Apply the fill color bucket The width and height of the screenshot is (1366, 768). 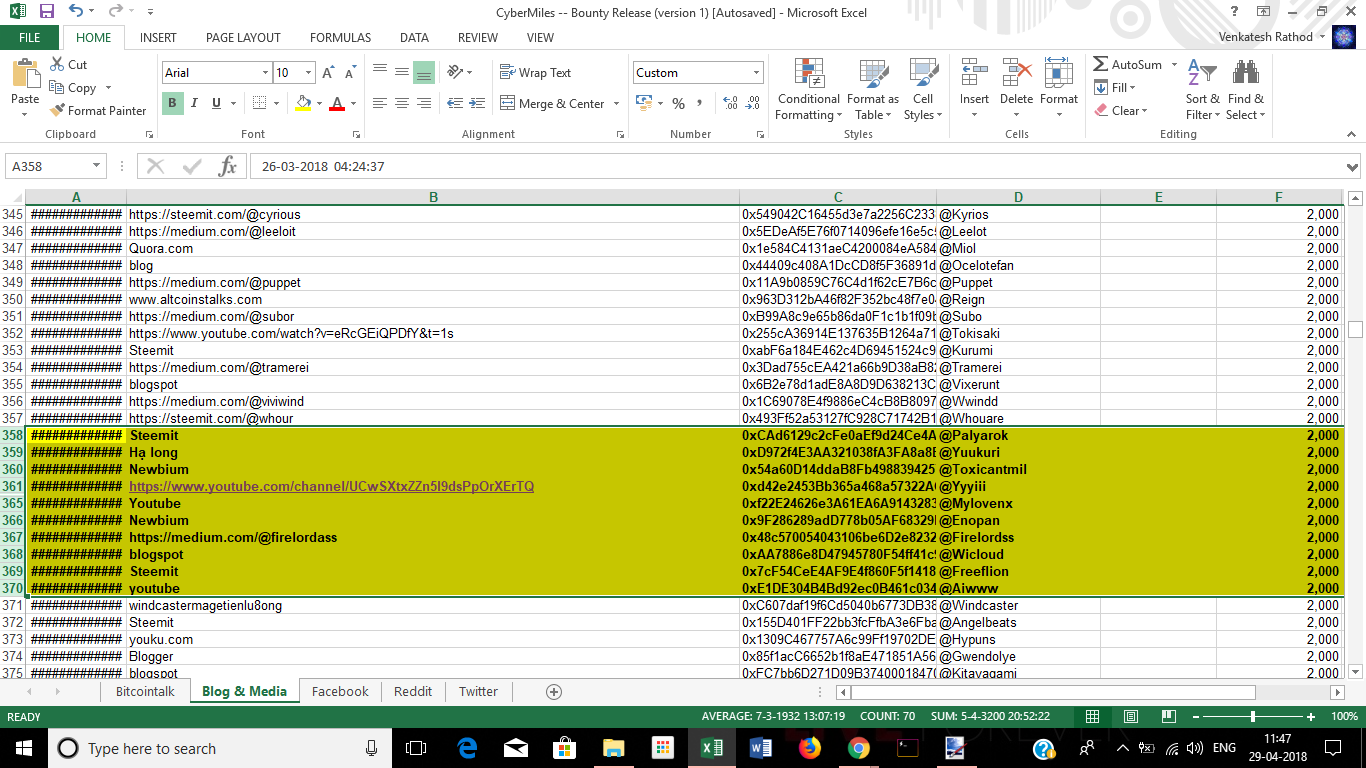pos(304,103)
